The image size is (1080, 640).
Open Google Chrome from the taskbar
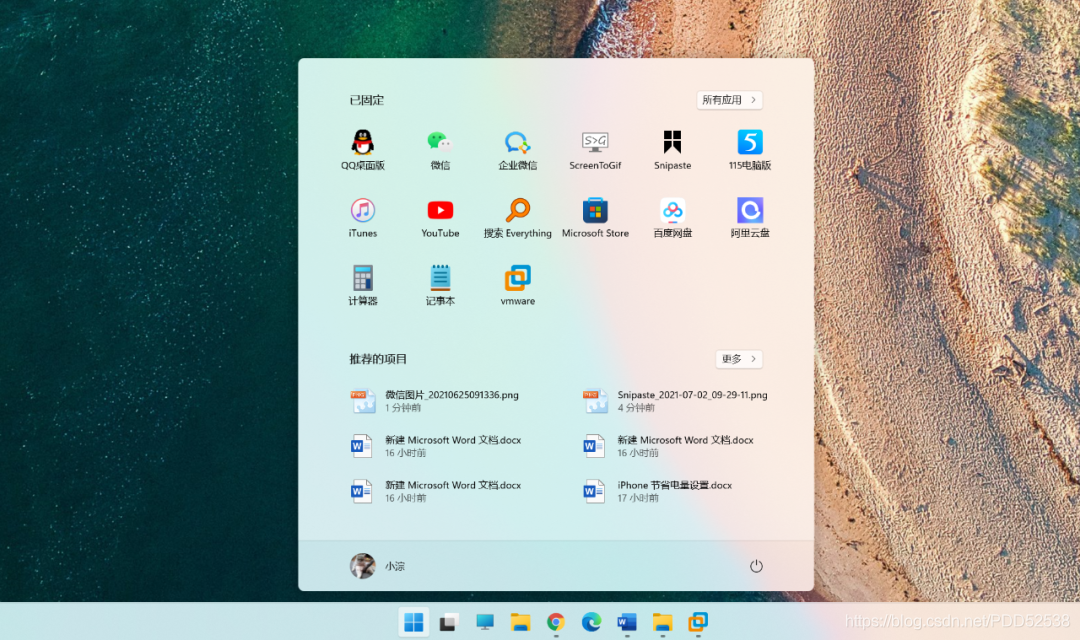click(x=556, y=622)
